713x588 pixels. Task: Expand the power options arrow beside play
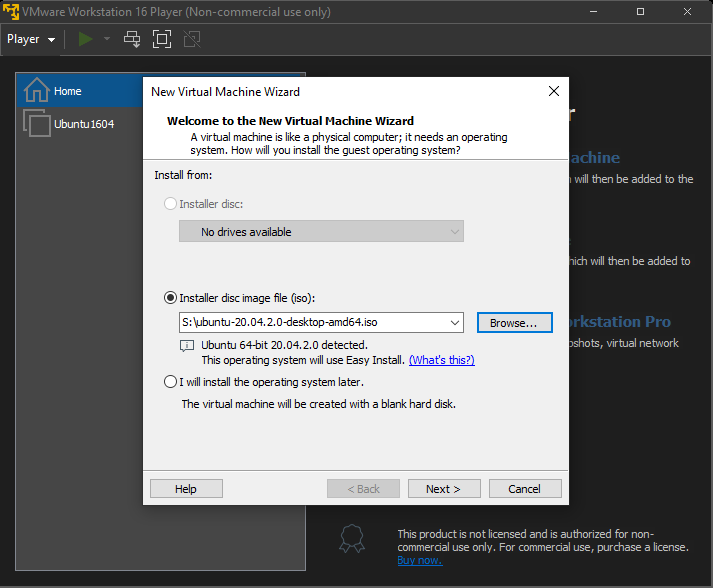pos(107,39)
